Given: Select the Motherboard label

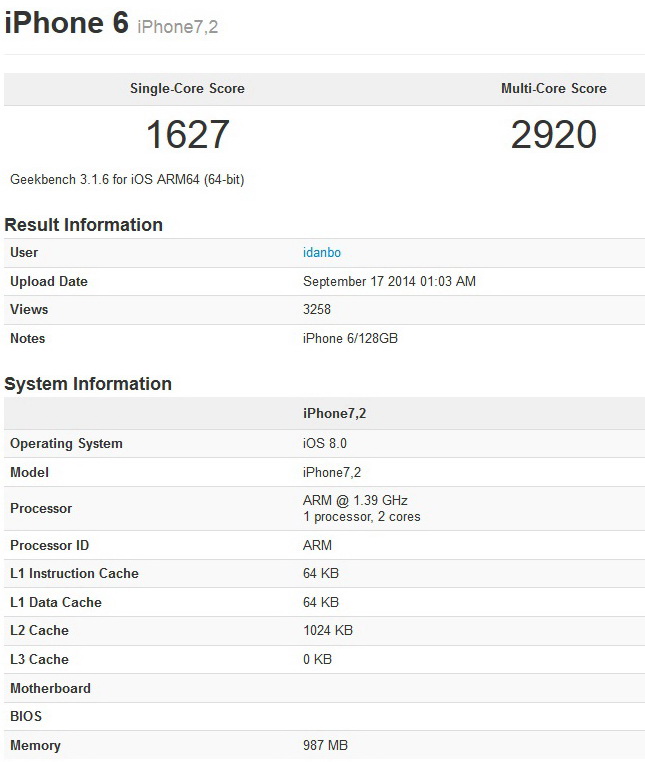Looking at the screenshot, I should [x=51, y=689].
